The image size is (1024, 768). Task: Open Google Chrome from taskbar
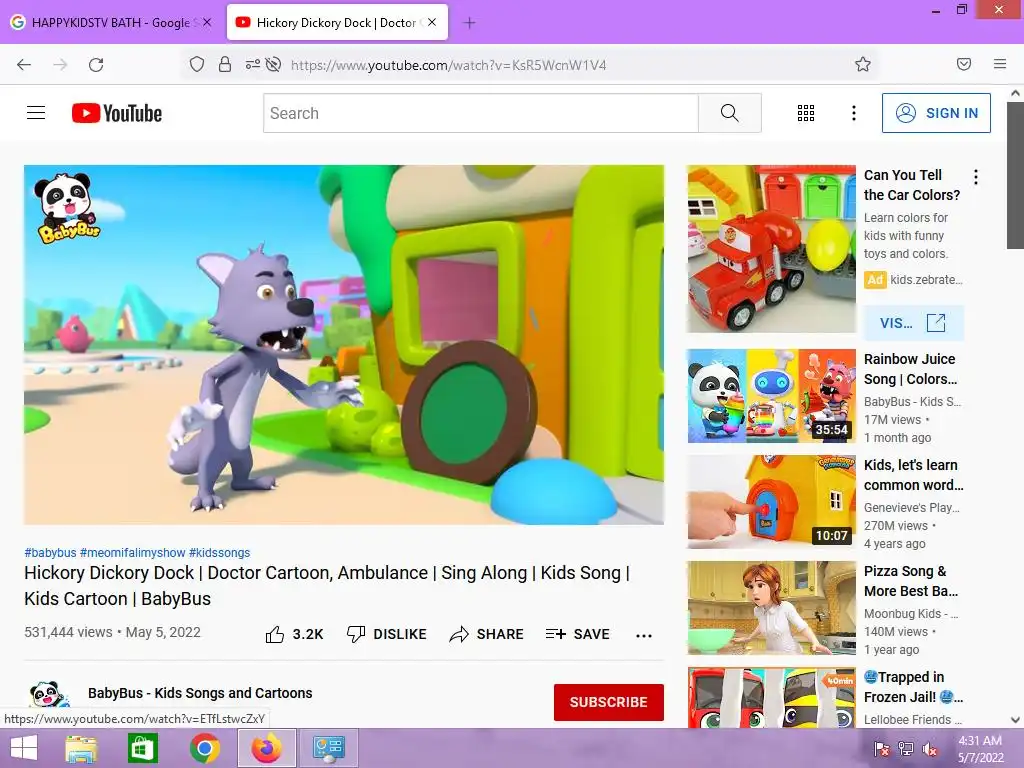pos(204,748)
